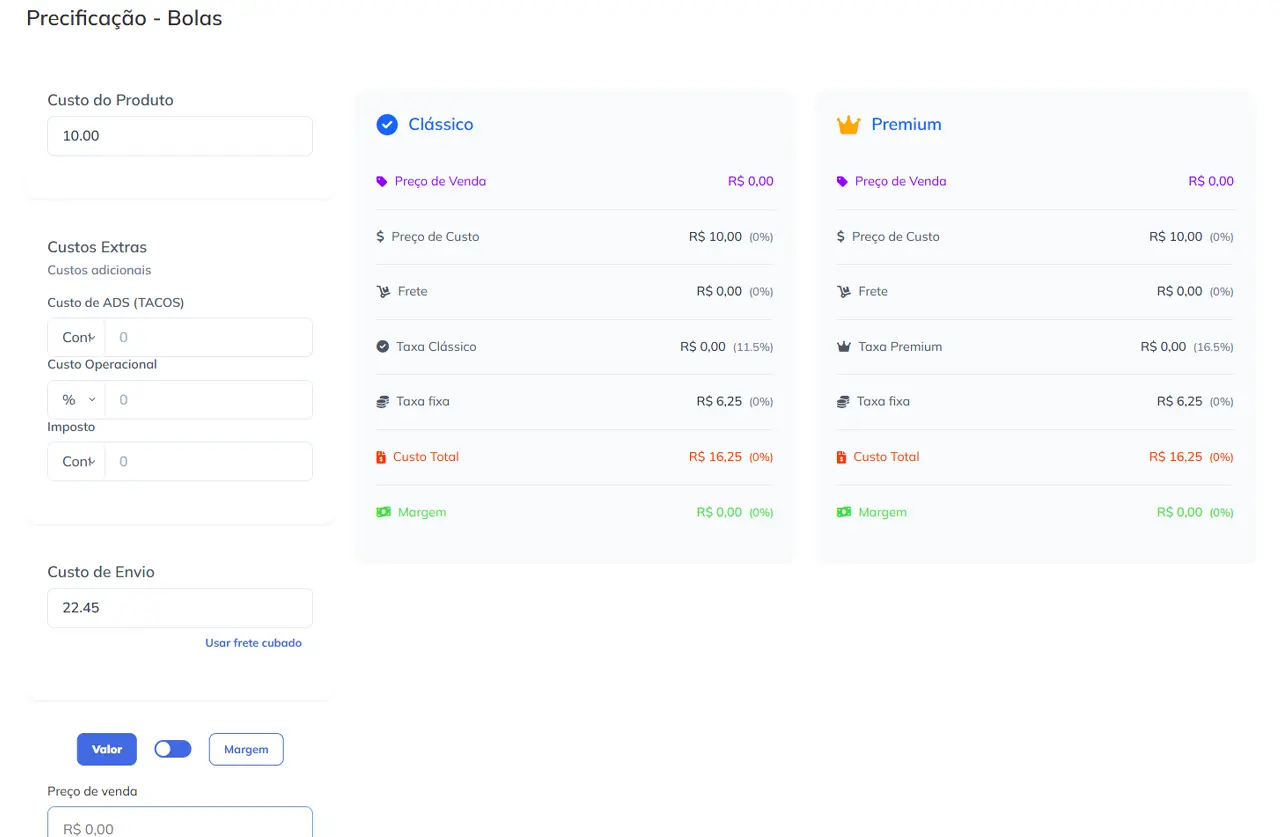1280x837 pixels.
Task: Click the Custo de Envio input field
Action: click(x=180, y=608)
